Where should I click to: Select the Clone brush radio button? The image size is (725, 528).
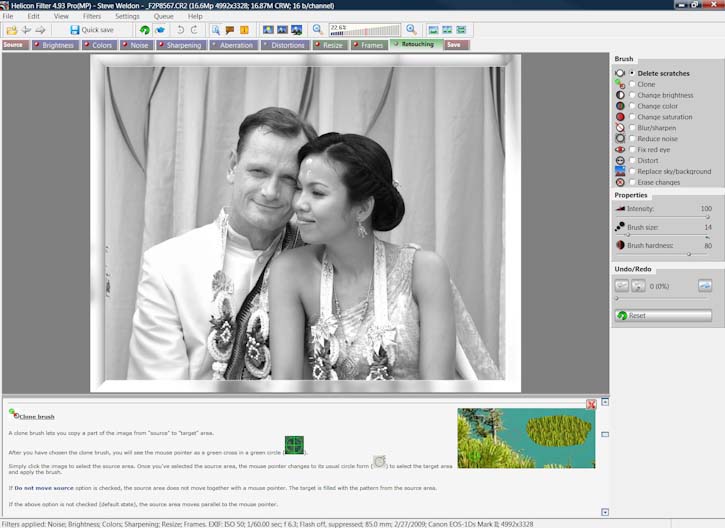point(632,84)
